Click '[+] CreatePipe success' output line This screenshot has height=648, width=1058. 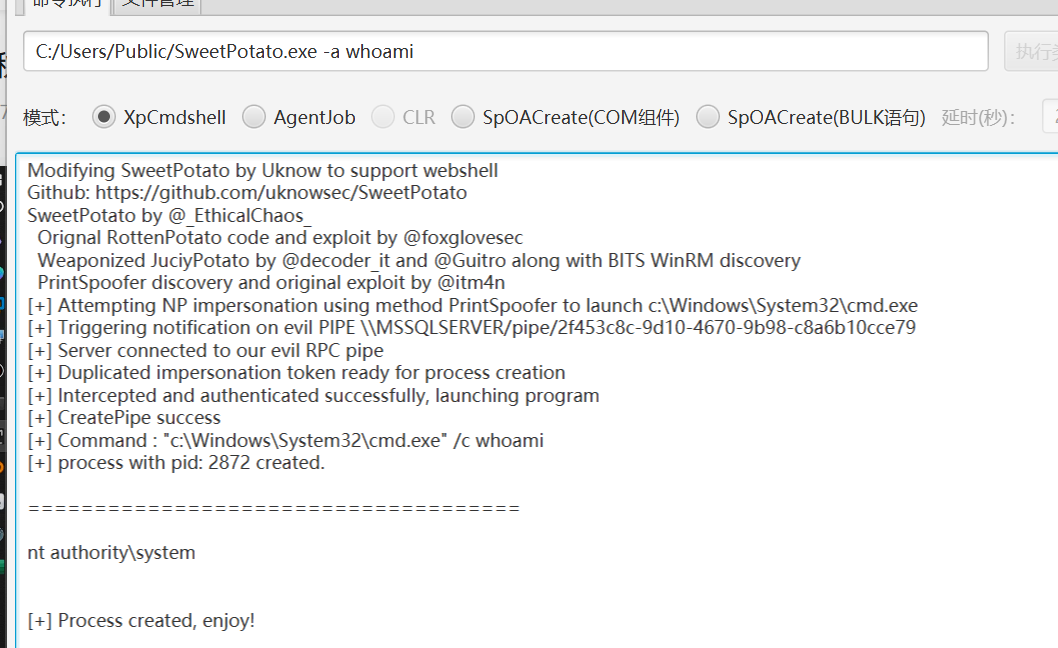tap(124, 418)
